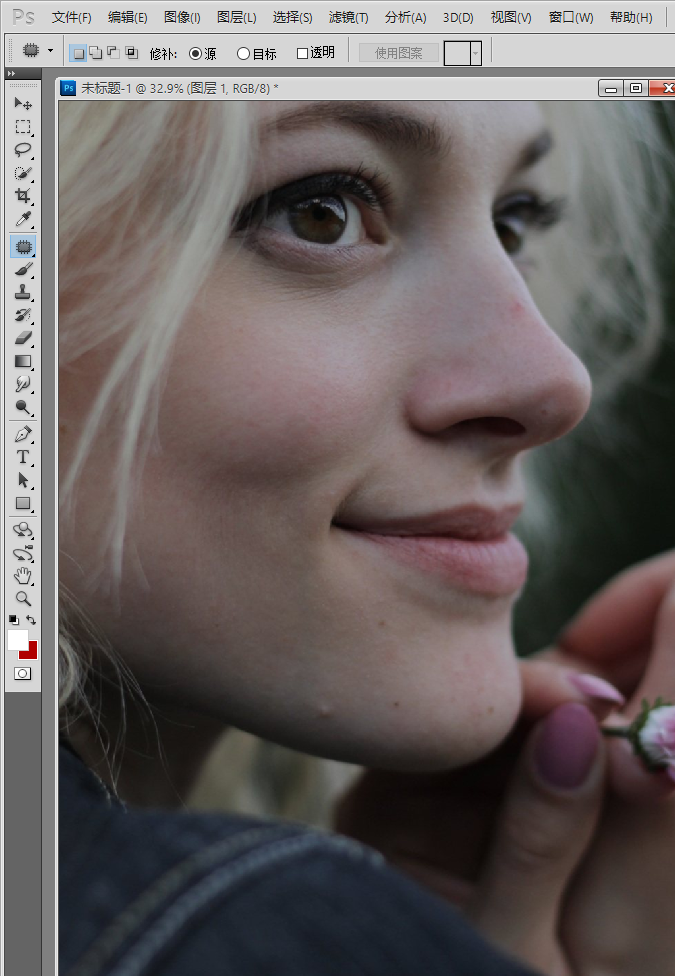Select the History Brush tool

pos(23,316)
